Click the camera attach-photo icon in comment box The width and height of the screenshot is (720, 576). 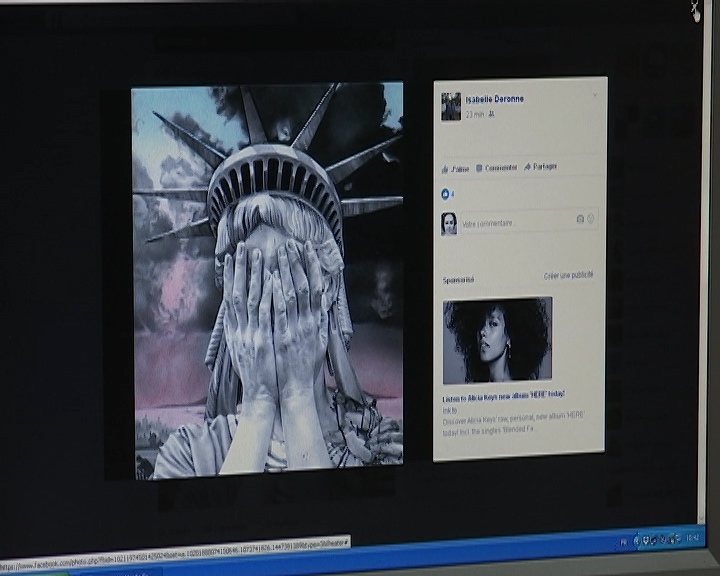[x=580, y=219]
